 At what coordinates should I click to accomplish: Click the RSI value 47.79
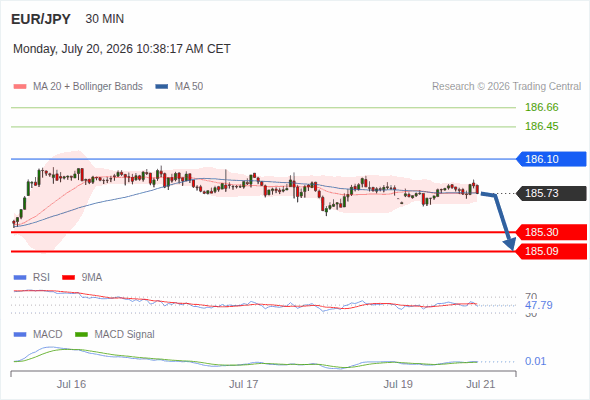tap(539, 305)
